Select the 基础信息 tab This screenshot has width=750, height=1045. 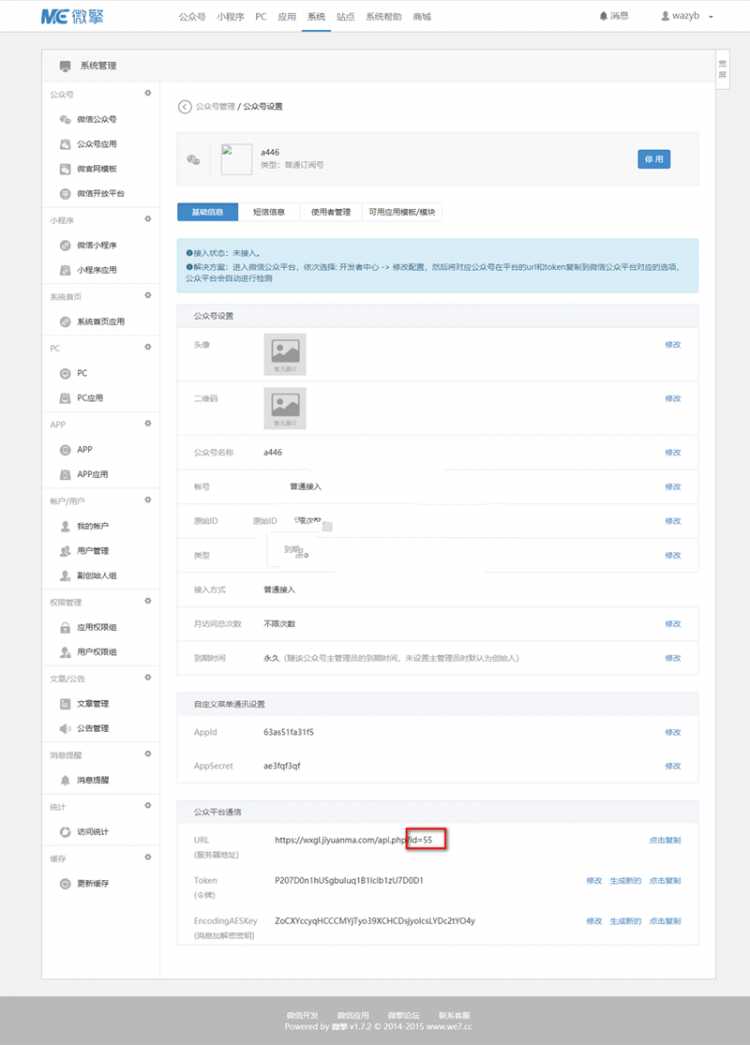click(x=207, y=212)
